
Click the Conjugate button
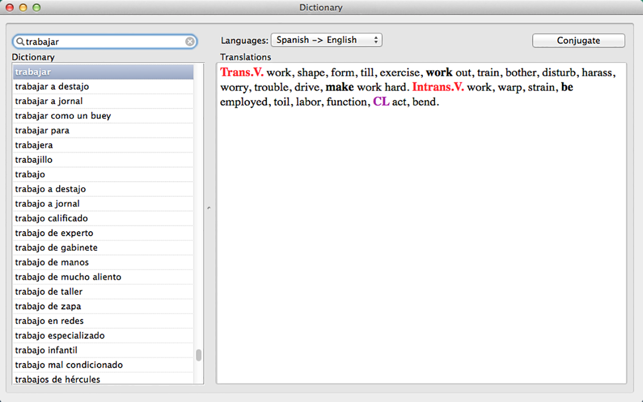pos(578,40)
